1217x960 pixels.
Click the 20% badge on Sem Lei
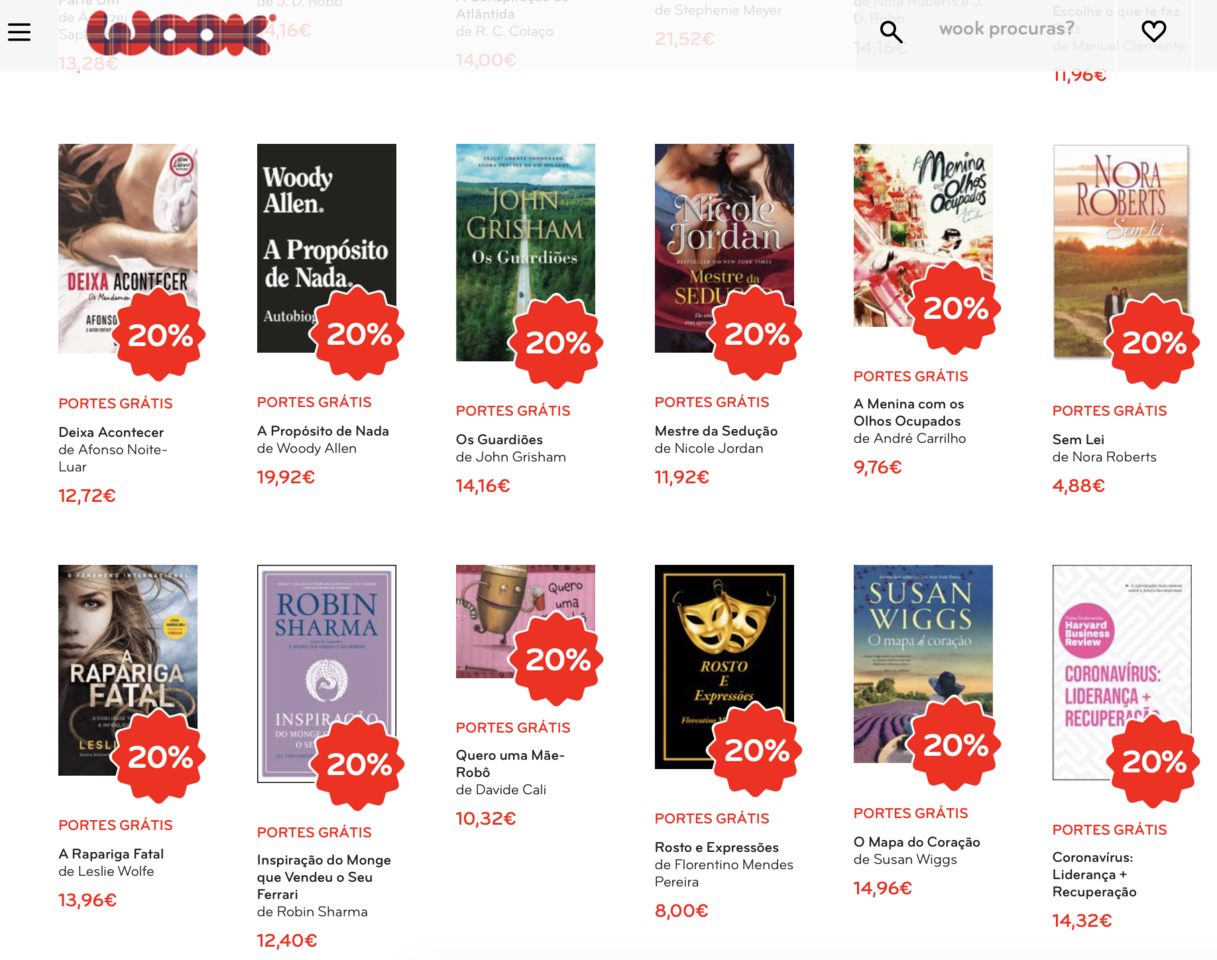[x=1154, y=343]
